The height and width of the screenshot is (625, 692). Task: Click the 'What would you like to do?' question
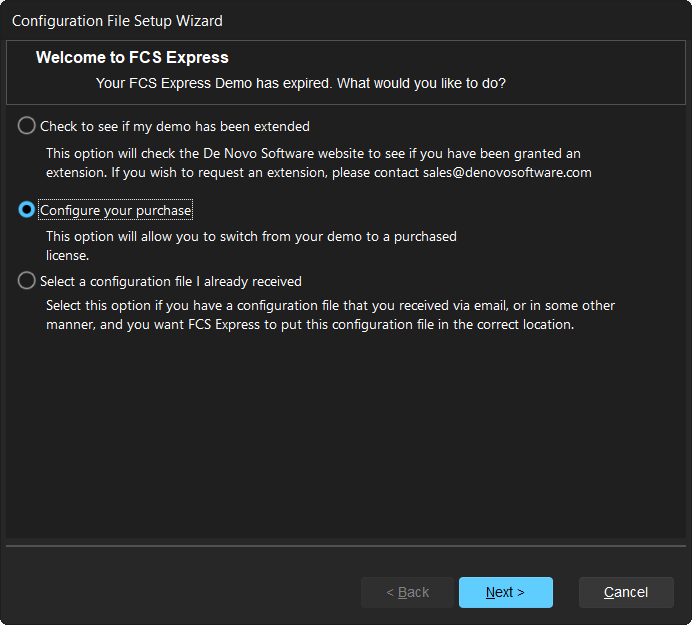(x=421, y=83)
